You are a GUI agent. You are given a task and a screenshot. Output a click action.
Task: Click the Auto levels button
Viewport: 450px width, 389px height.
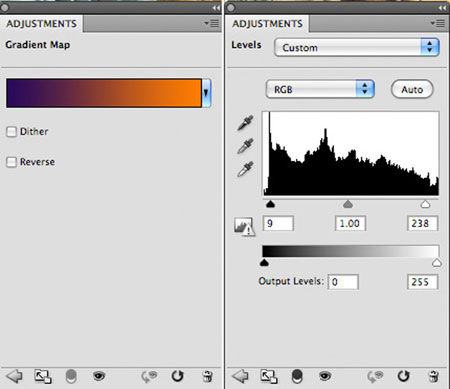412,89
